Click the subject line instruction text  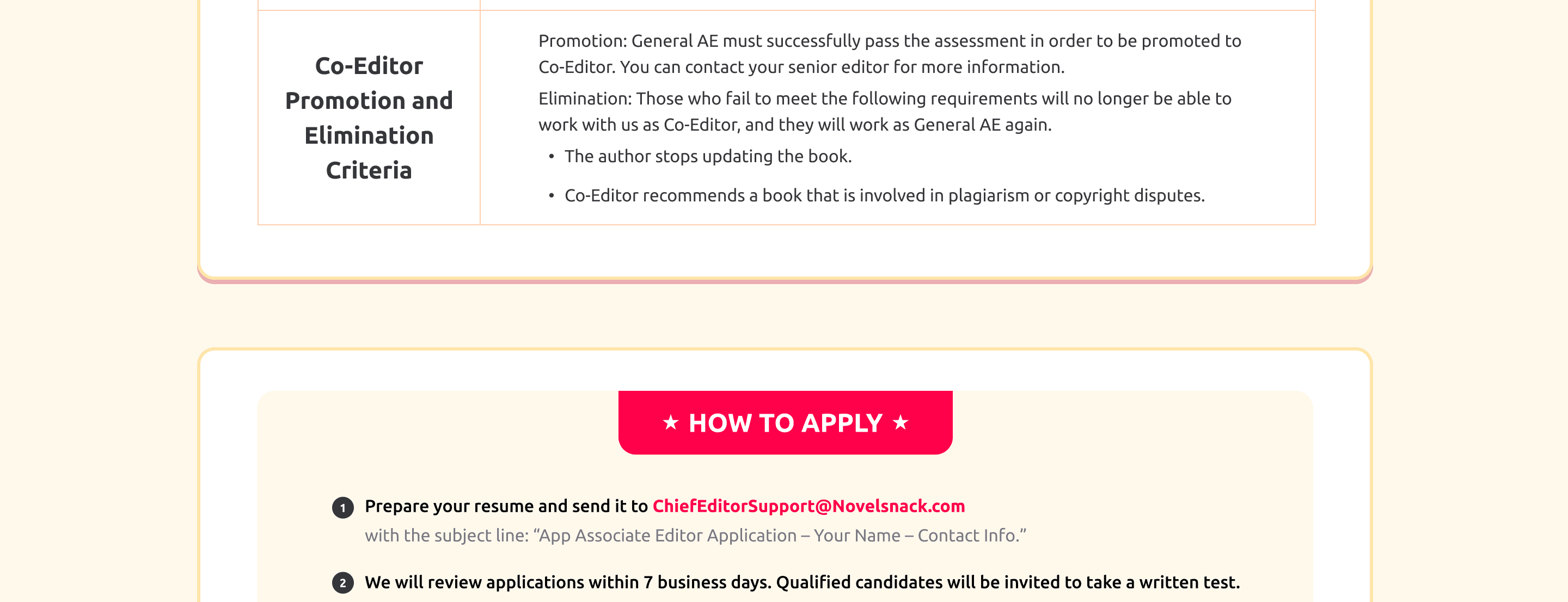coord(695,536)
